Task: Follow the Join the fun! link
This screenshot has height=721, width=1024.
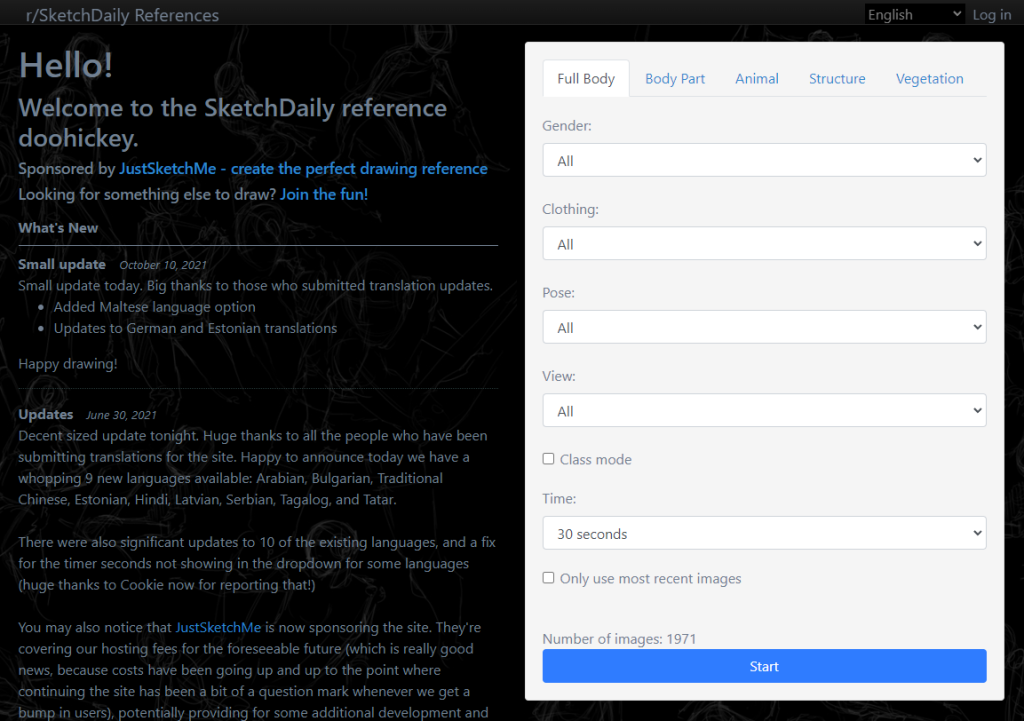Action: point(324,194)
